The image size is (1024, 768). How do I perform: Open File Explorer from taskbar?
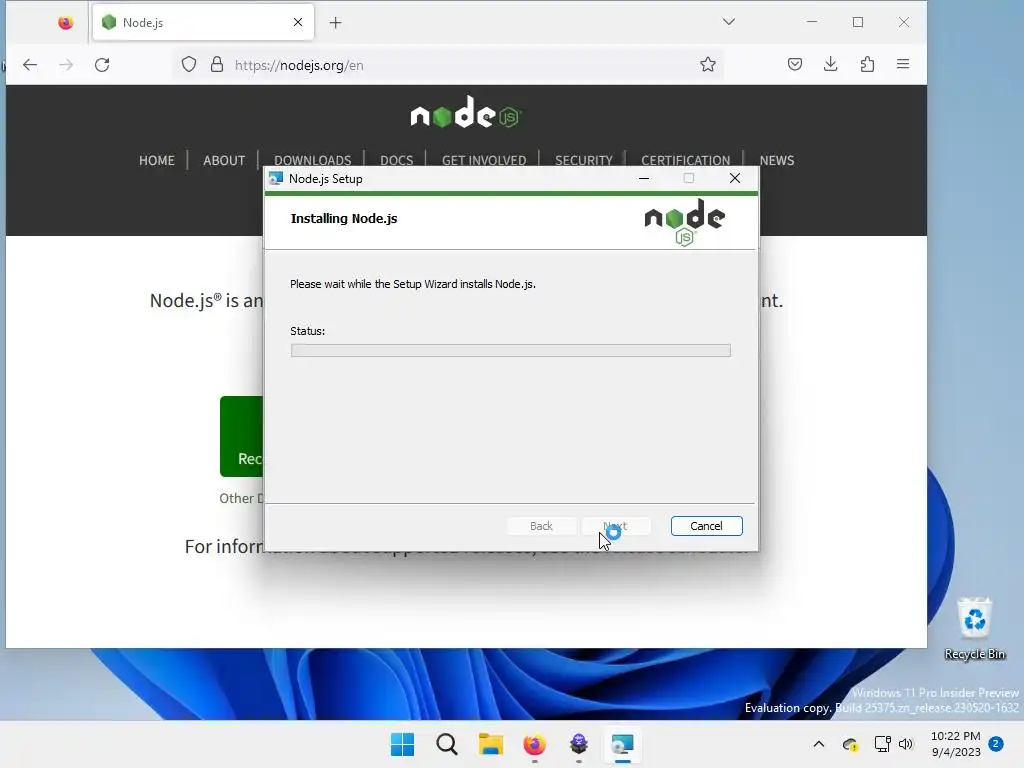point(490,744)
